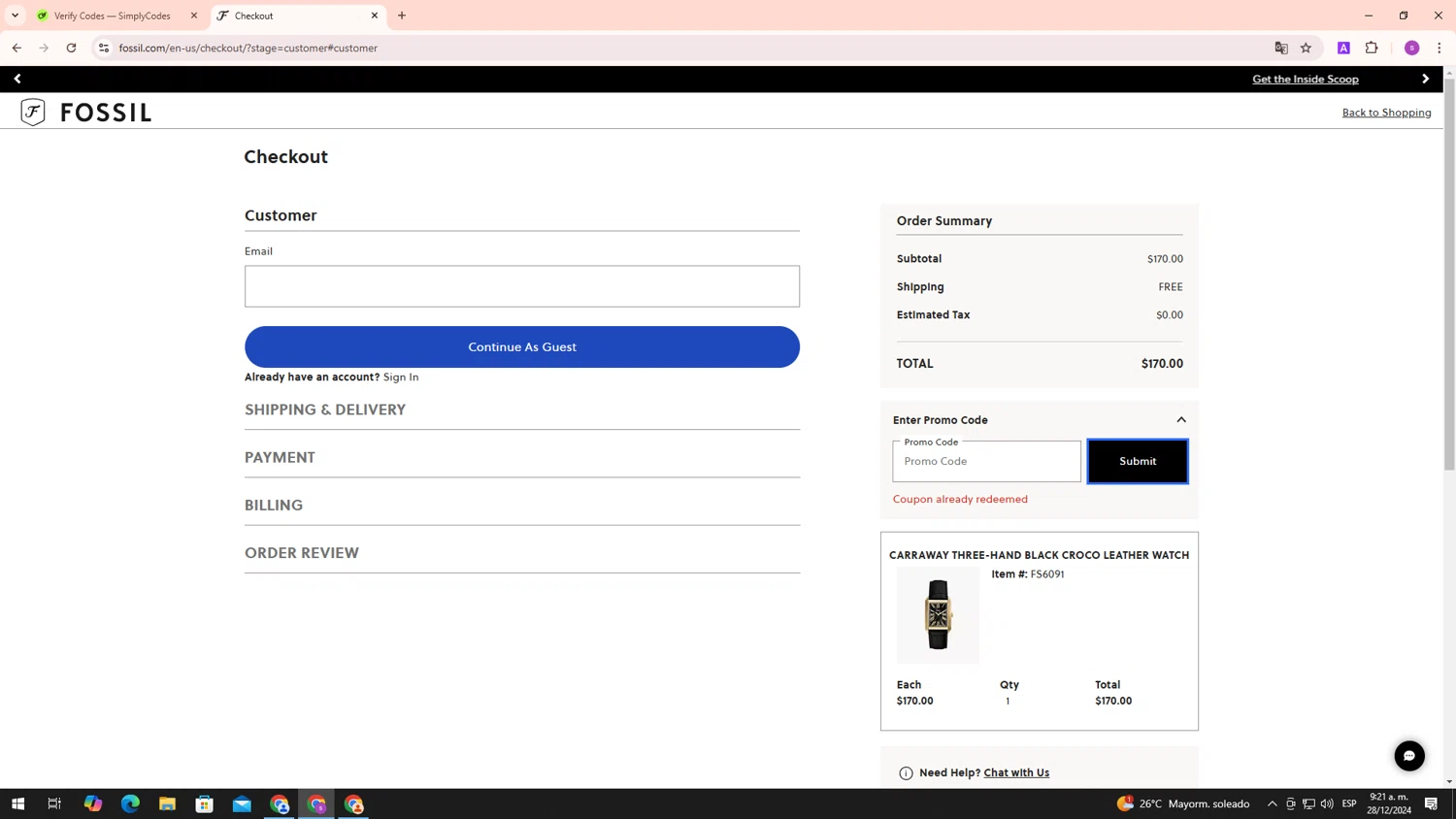Open the Mail app from the taskbar
The width and height of the screenshot is (1456, 819).
pyautogui.click(x=242, y=803)
